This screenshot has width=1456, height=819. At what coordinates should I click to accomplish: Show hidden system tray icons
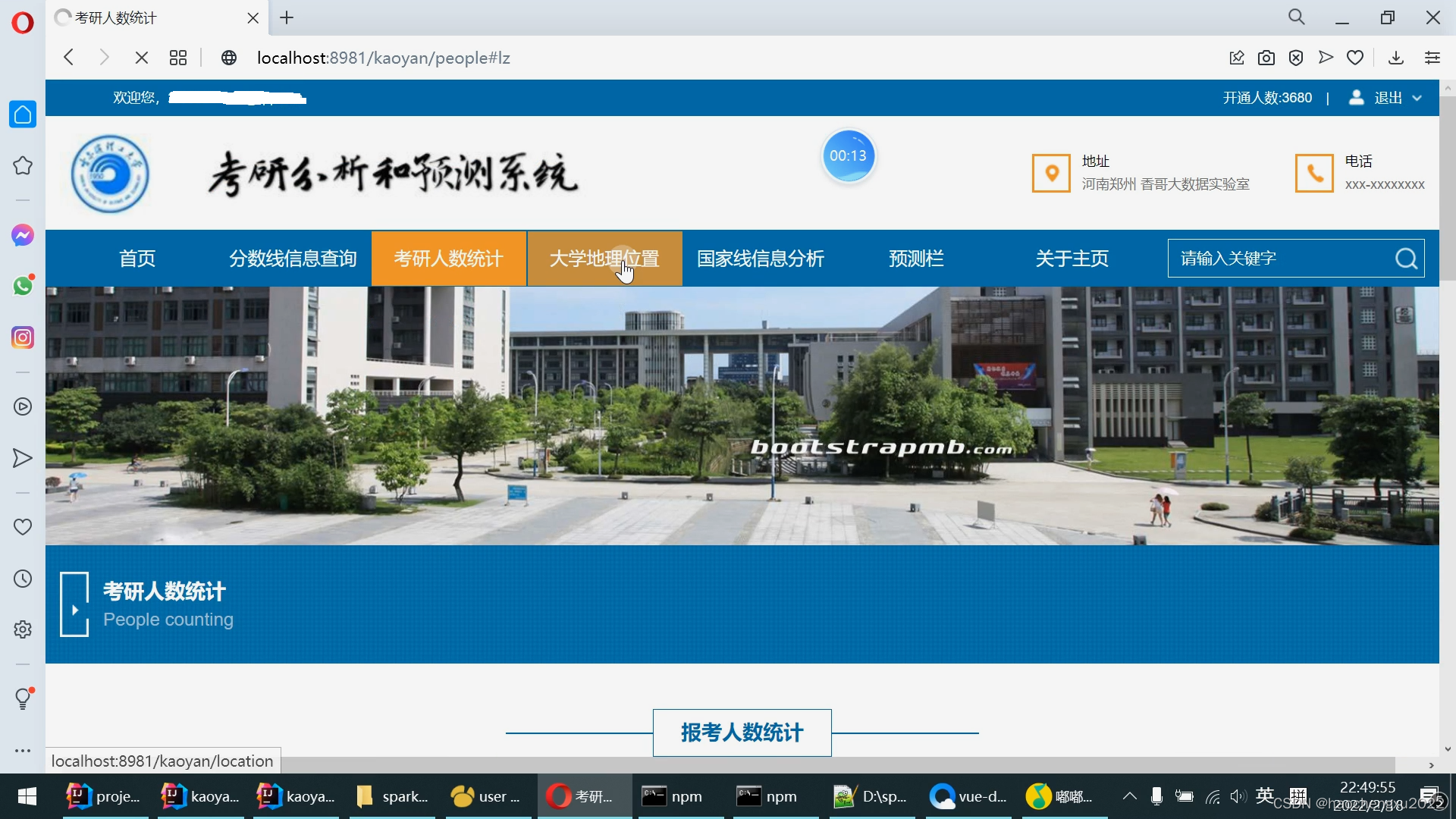[1129, 796]
